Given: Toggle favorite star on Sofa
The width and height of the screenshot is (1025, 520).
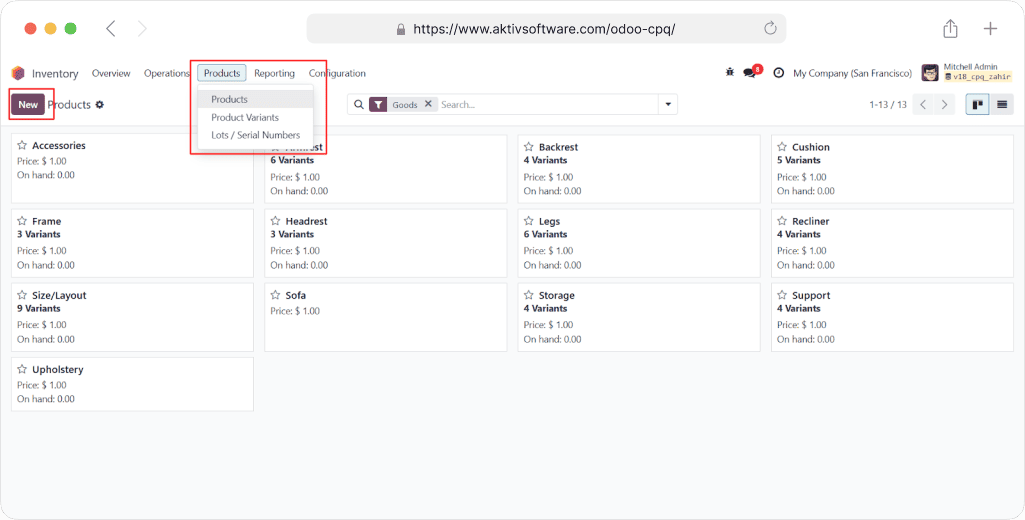Looking at the screenshot, I should 275,296.
